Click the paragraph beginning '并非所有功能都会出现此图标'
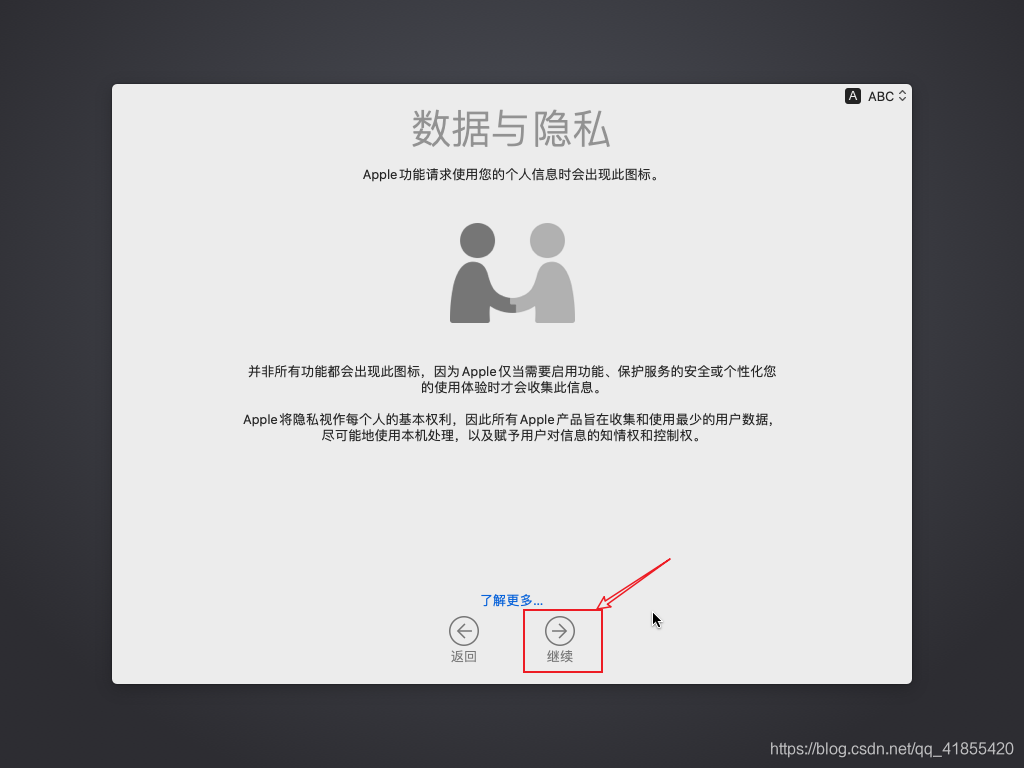This screenshot has height=768, width=1024. tap(511, 379)
